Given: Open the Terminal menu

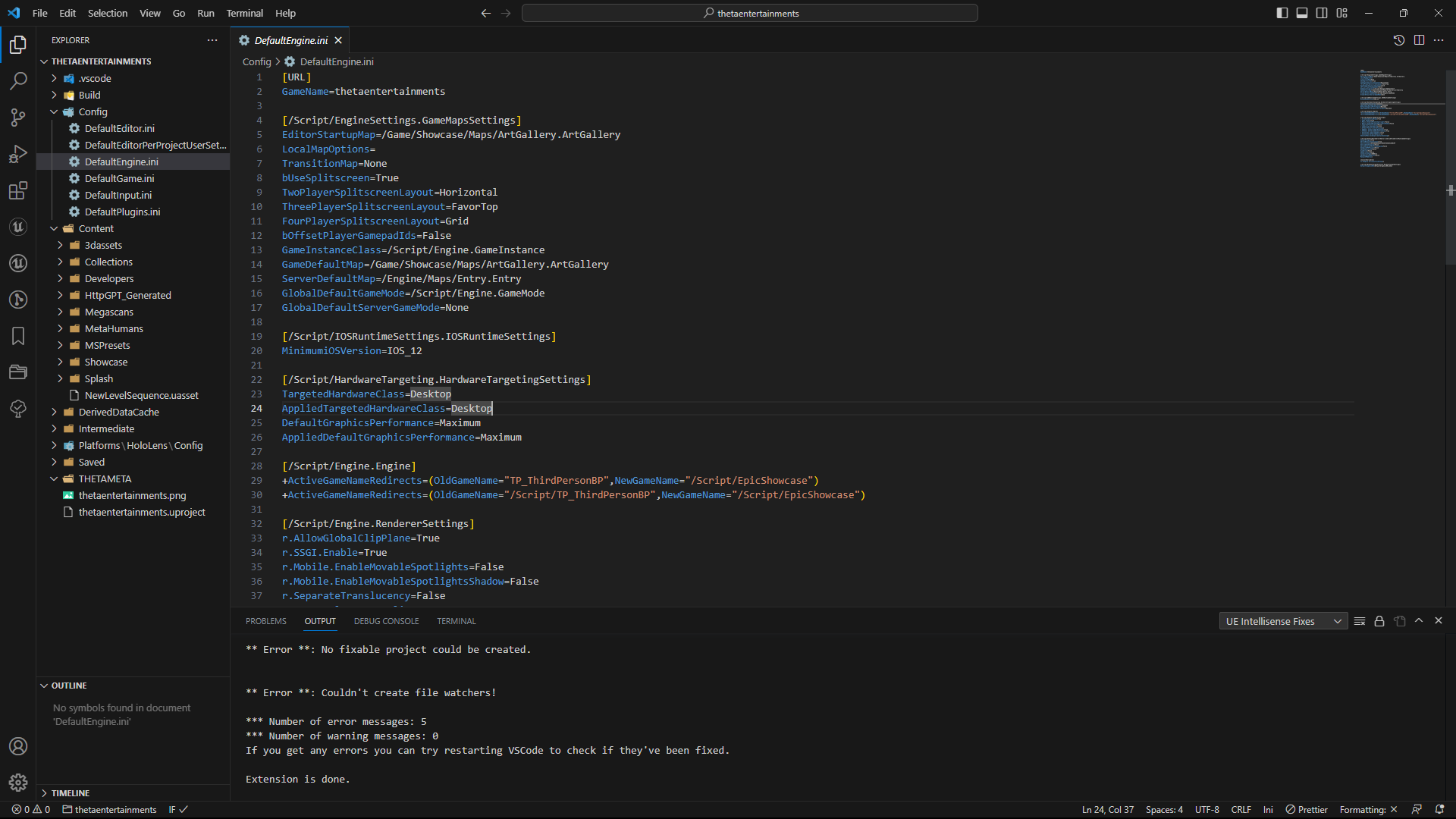Looking at the screenshot, I should point(244,13).
